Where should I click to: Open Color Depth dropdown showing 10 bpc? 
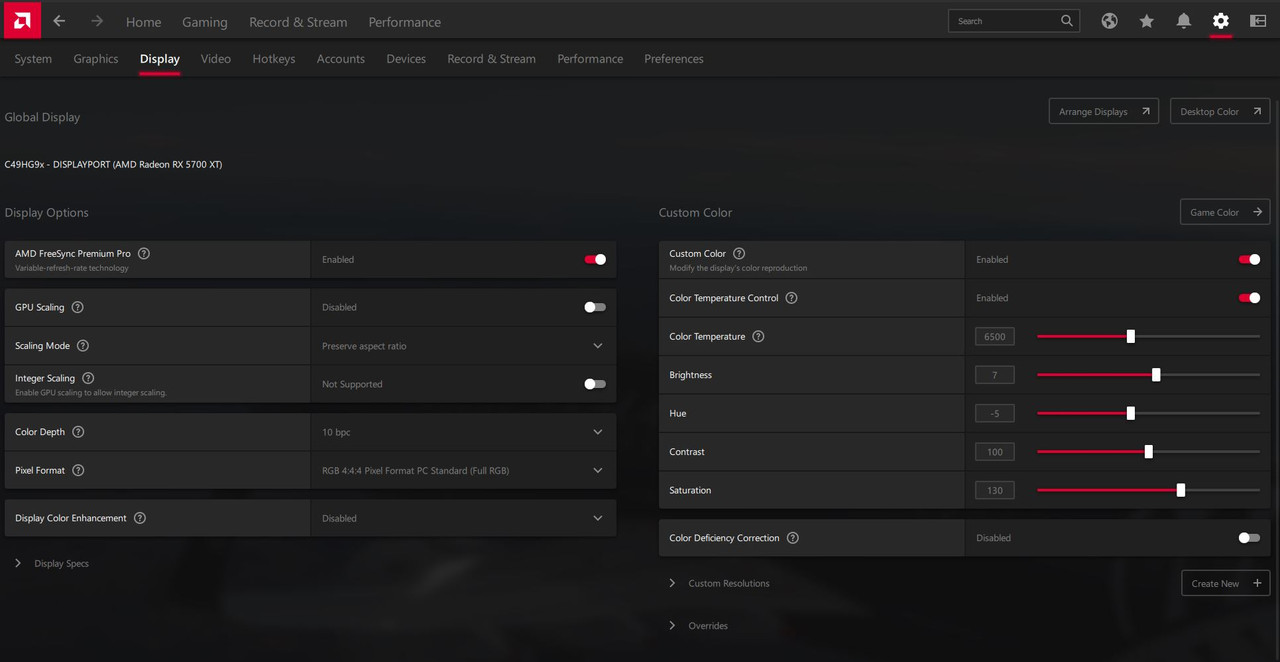(x=463, y=432)
